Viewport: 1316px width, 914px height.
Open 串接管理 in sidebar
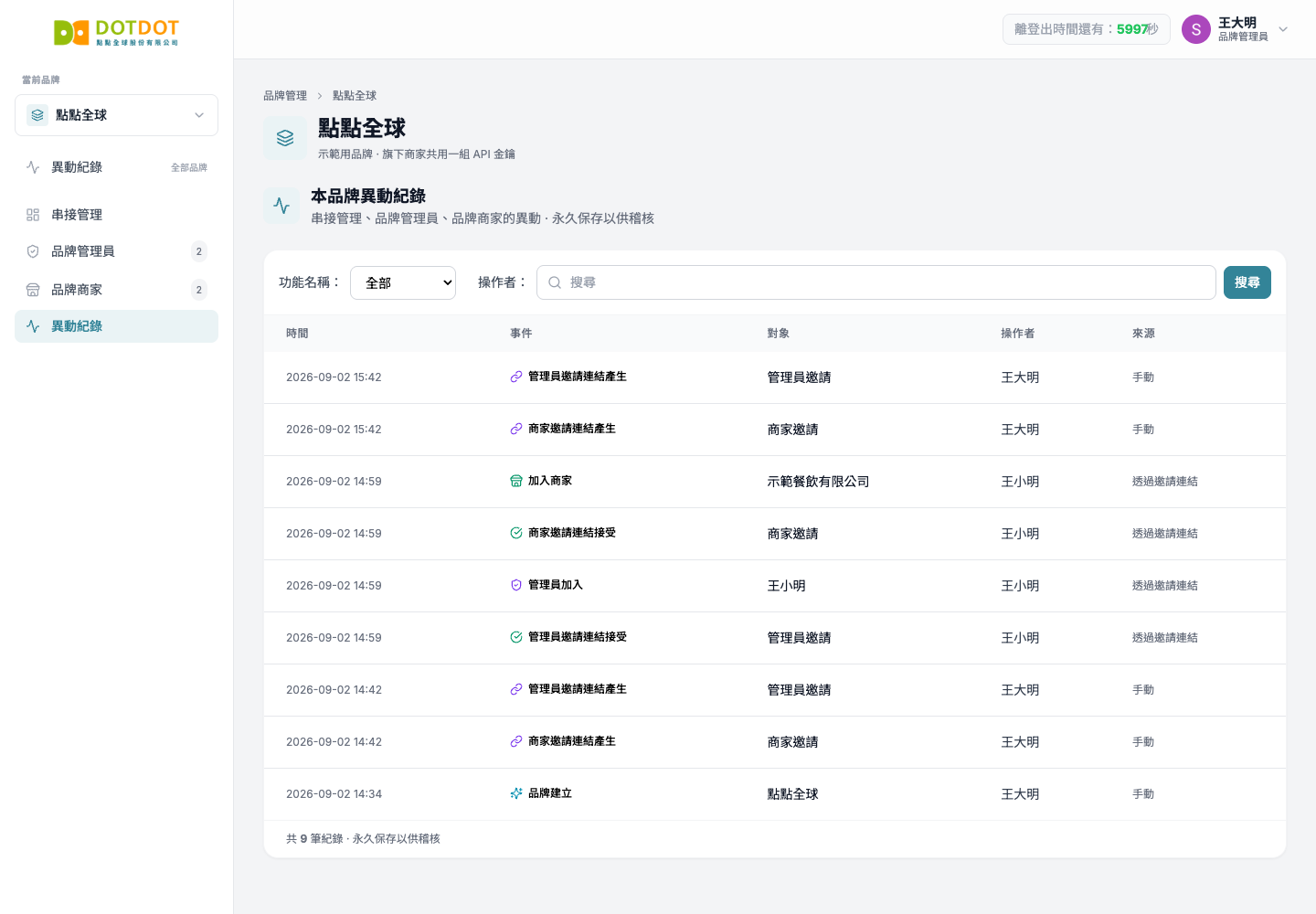116,215
